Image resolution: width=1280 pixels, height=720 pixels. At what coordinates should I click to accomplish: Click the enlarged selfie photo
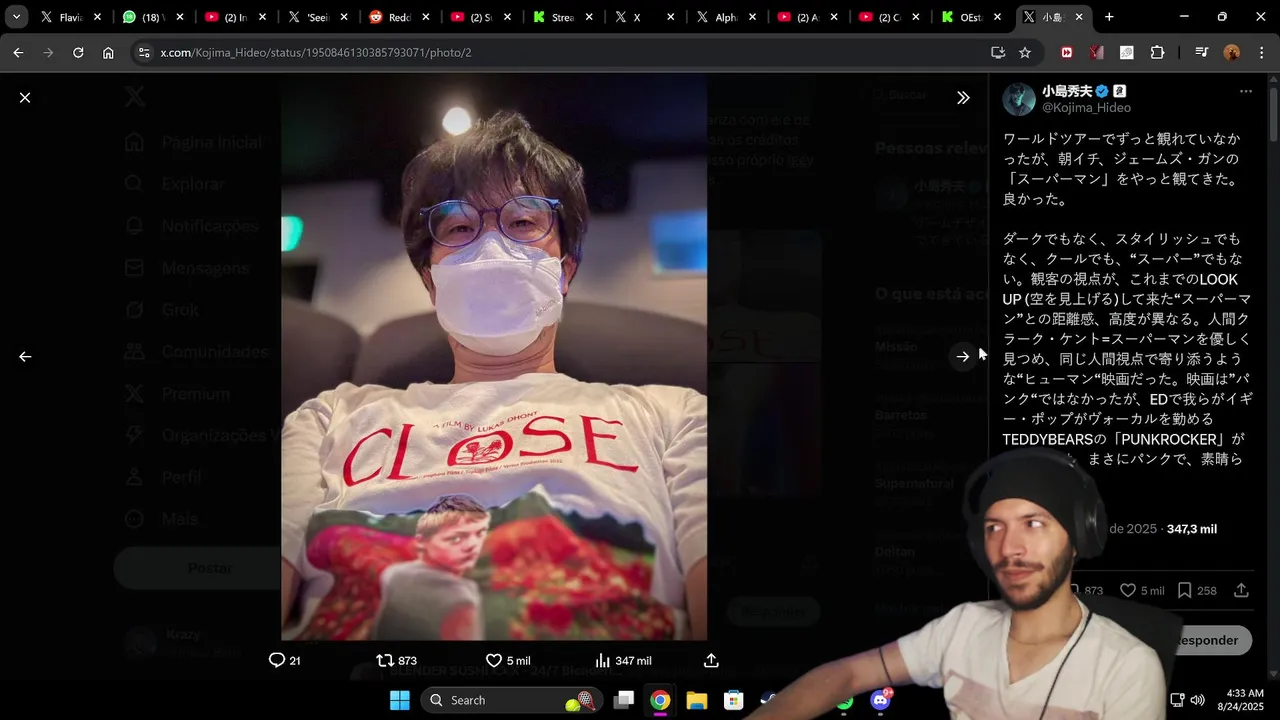pyautogui.click(x=494, y=356)
